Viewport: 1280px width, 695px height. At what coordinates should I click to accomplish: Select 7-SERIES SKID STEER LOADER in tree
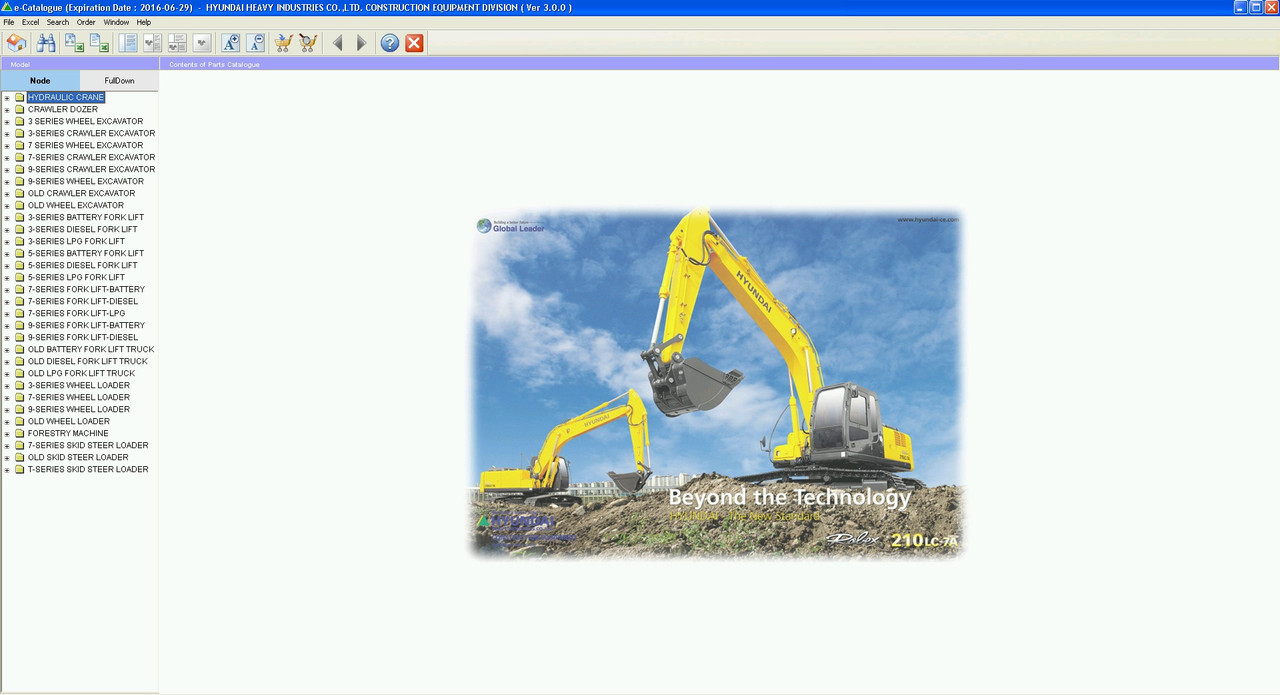pos(88,445)
